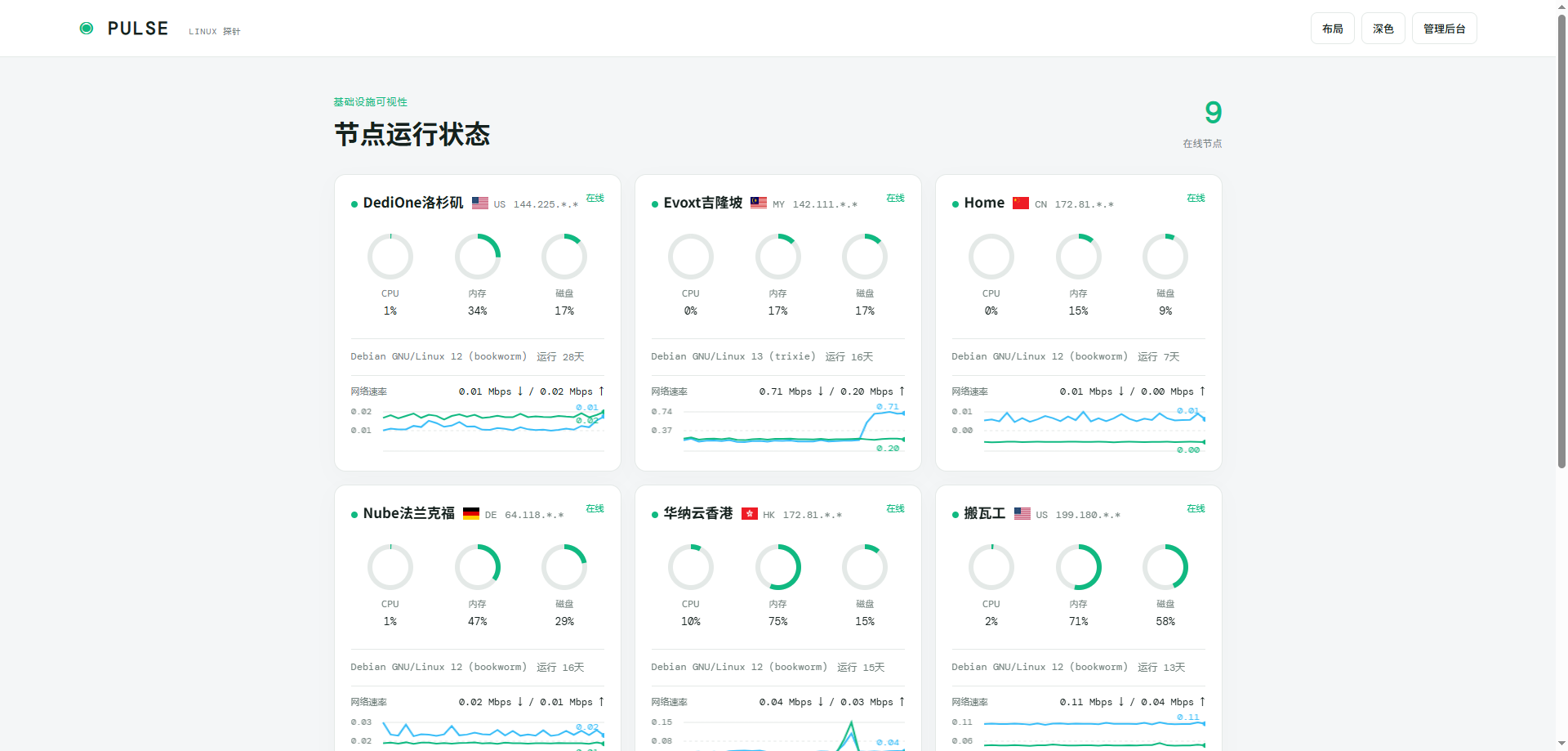Click the '0.71 Mbps ↓ / 0.20 Mbps ↑' rate
The height and width of the screenshot is (751, 1568).
(832, 391)
